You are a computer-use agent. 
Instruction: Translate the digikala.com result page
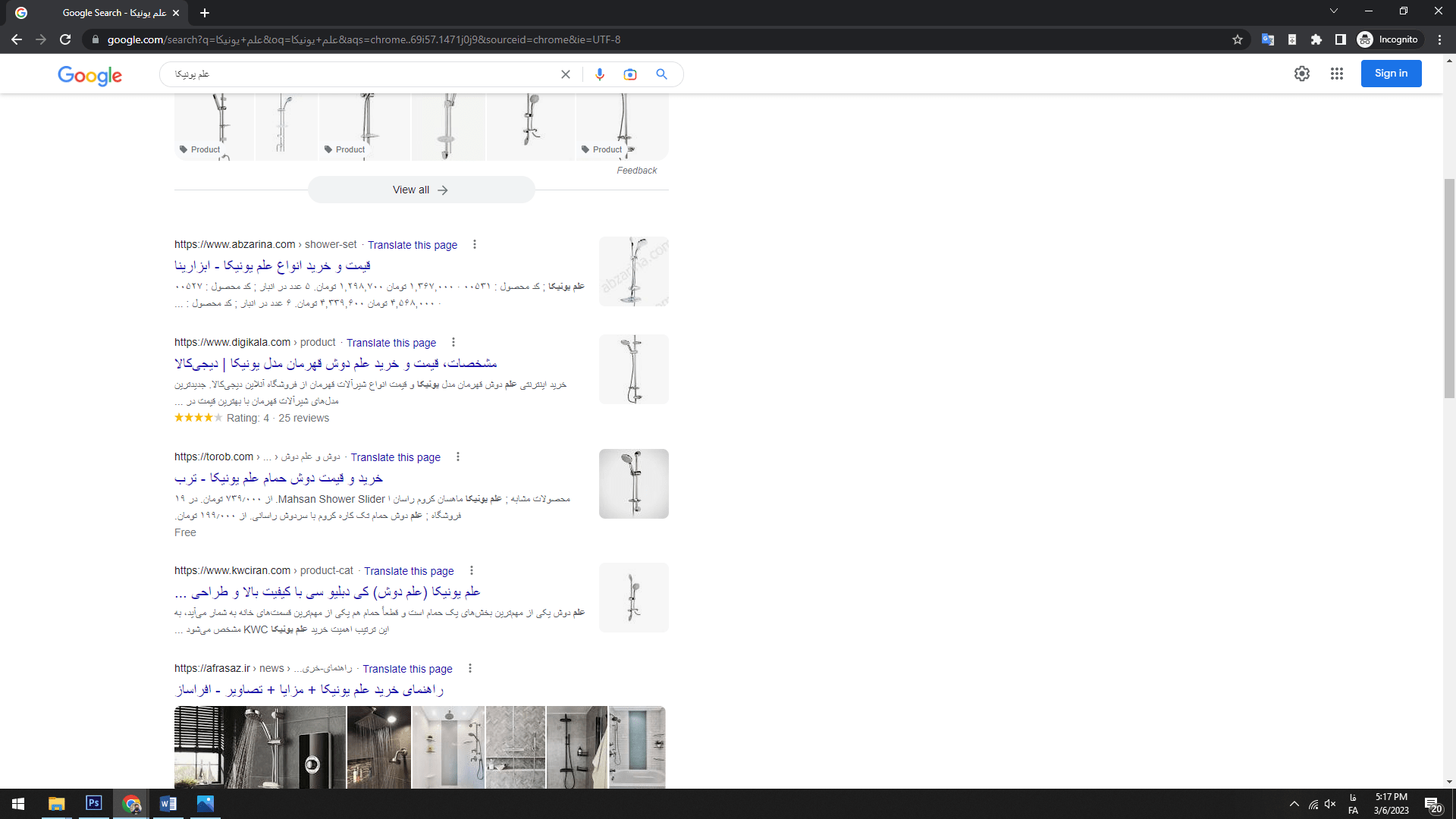click(391, 343)
